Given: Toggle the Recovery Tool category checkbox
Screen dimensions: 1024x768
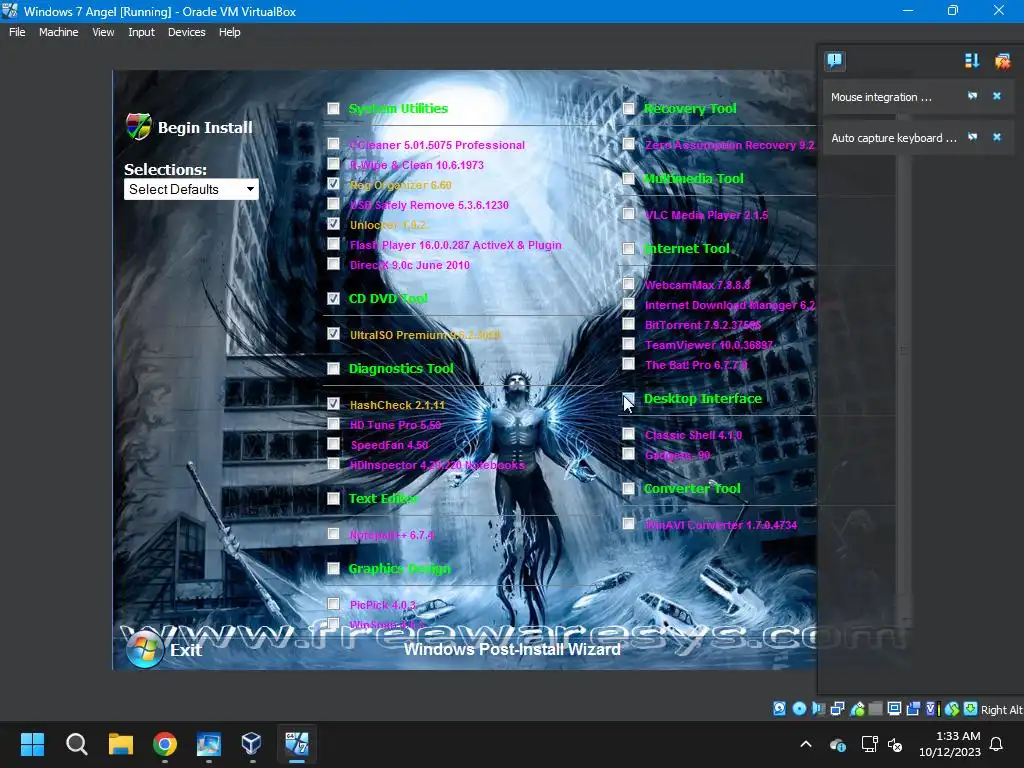Looking at the screenshot, I should click(628, 108).
